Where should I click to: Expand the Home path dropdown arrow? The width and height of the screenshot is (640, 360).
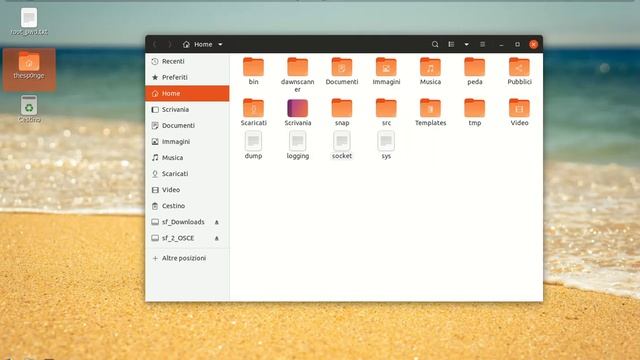pos(220,44)
